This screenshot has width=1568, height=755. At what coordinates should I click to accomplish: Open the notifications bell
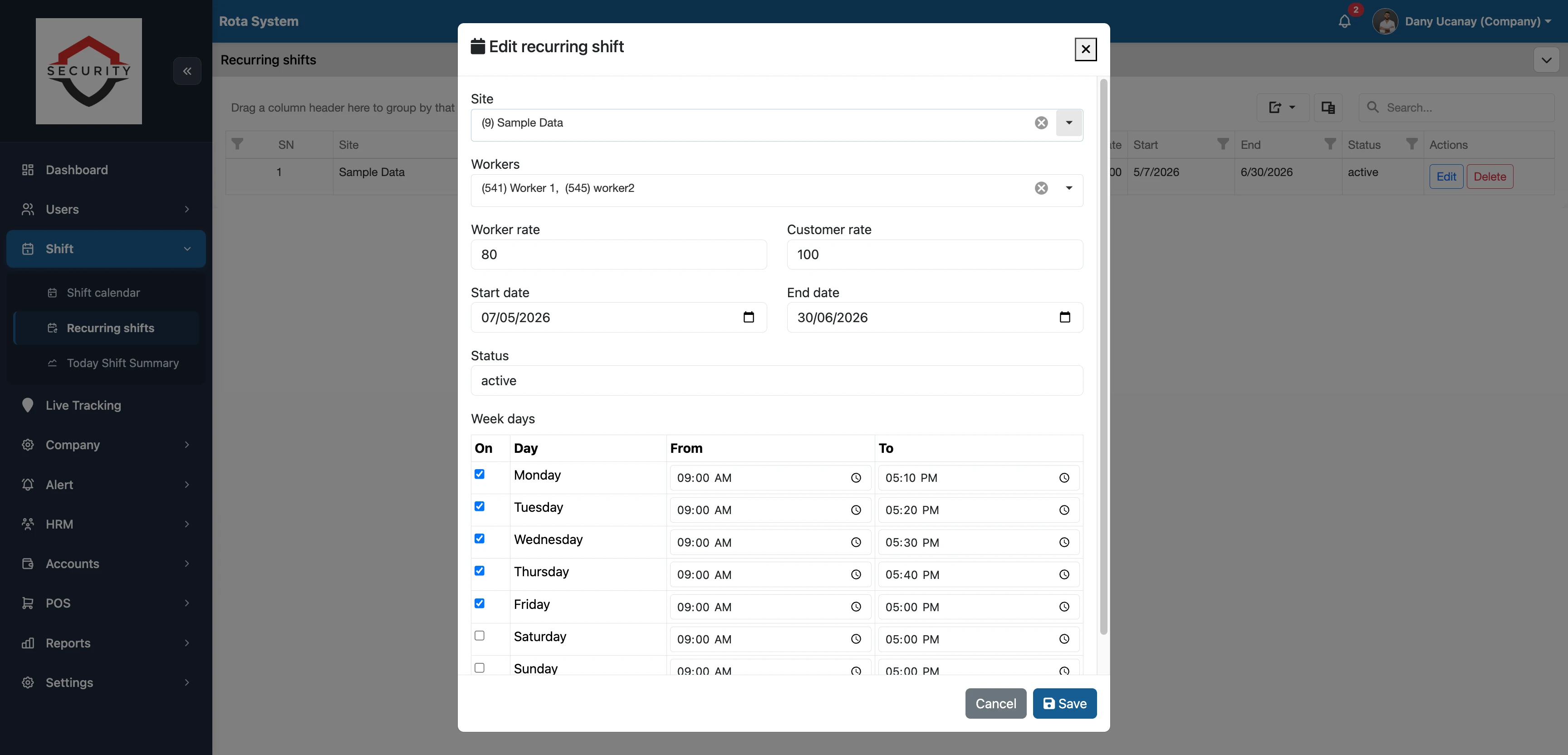click(1345, 21)
